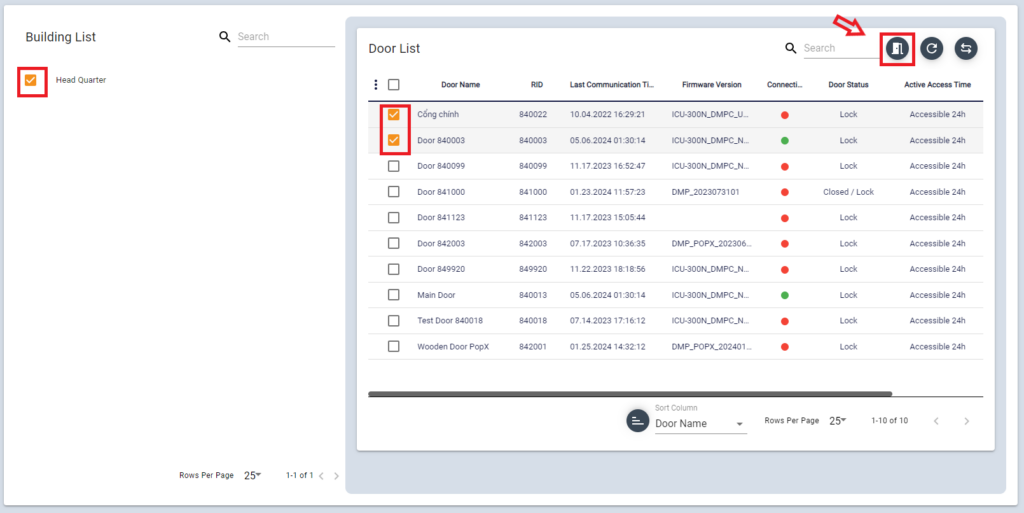Click the Door List horizontal scrollbar
Image resolution: width=1024 pixels, height=513 pixels.
(x=630, y=394)
